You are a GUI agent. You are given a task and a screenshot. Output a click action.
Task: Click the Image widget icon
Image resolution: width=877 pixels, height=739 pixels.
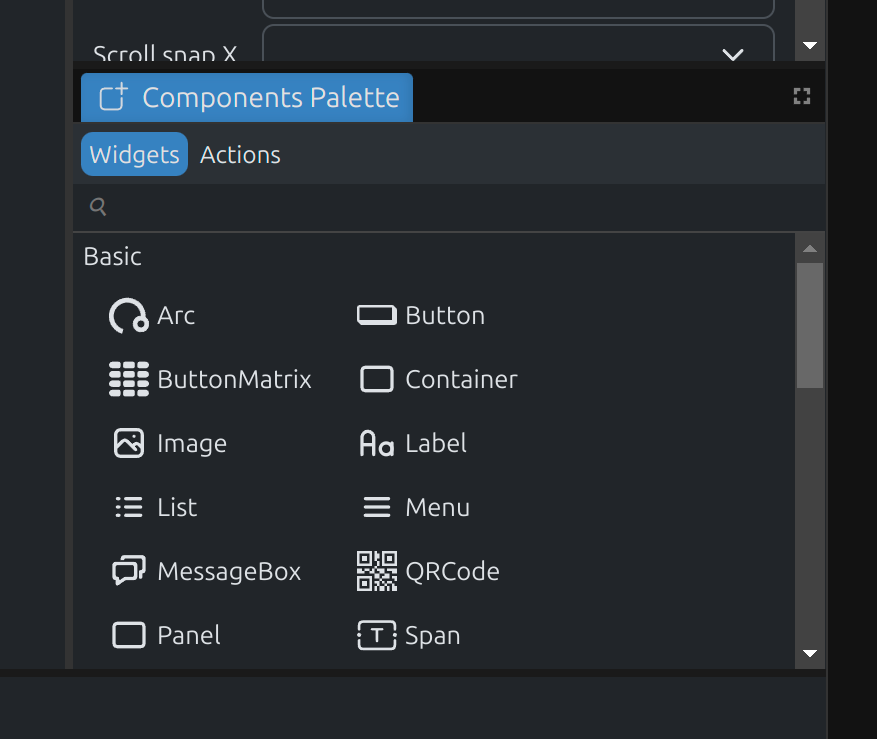click(x=129, y=444)
